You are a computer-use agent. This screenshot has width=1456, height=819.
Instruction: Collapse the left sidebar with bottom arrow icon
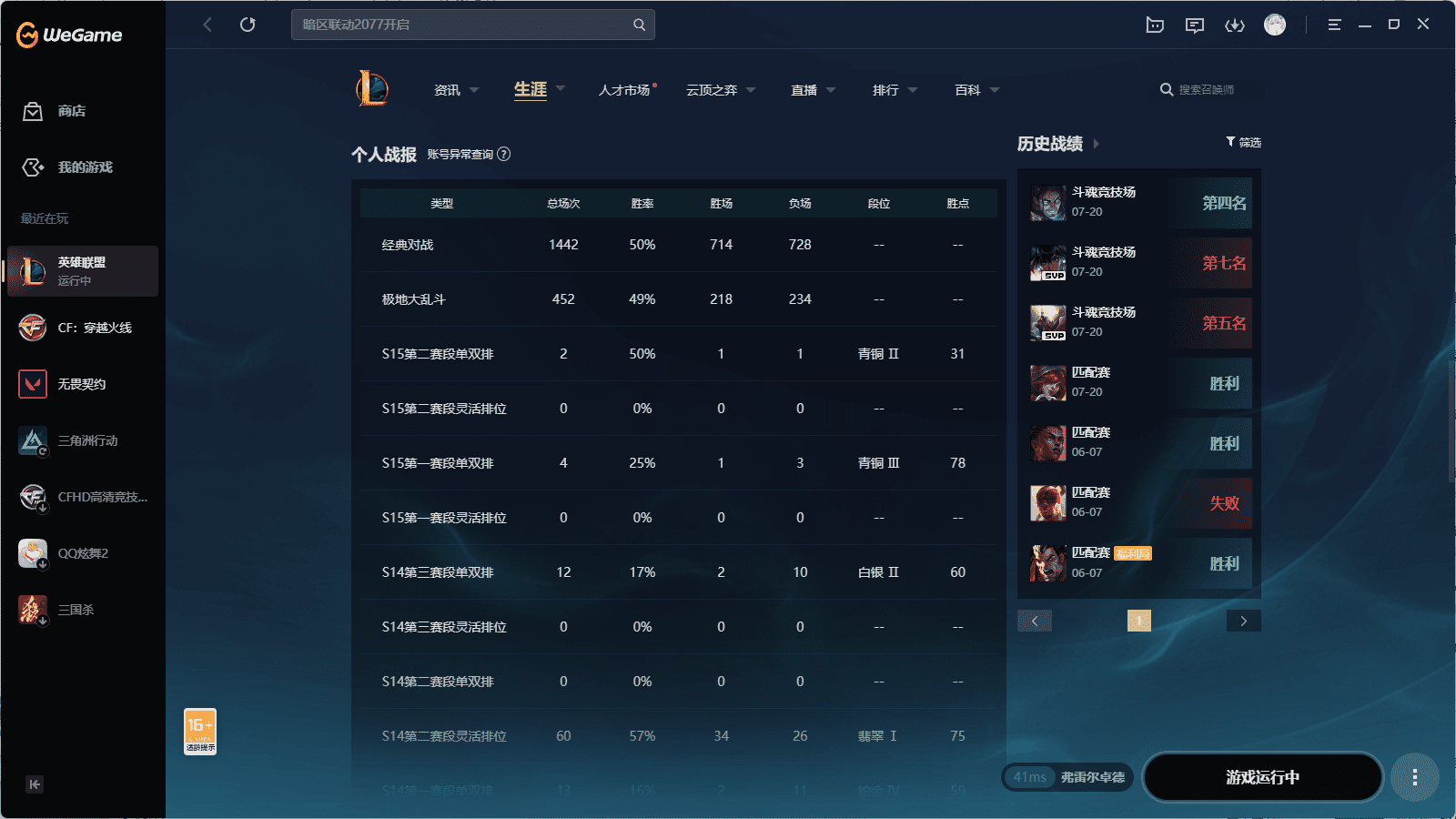(35, 784)
